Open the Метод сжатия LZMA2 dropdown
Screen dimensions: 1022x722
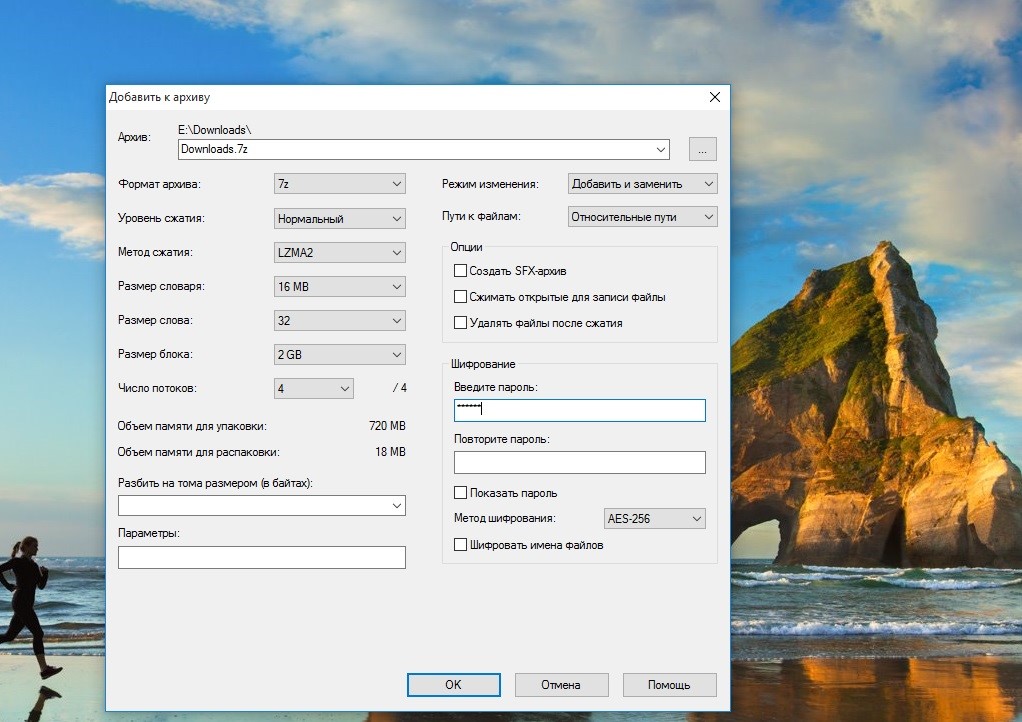340,252
